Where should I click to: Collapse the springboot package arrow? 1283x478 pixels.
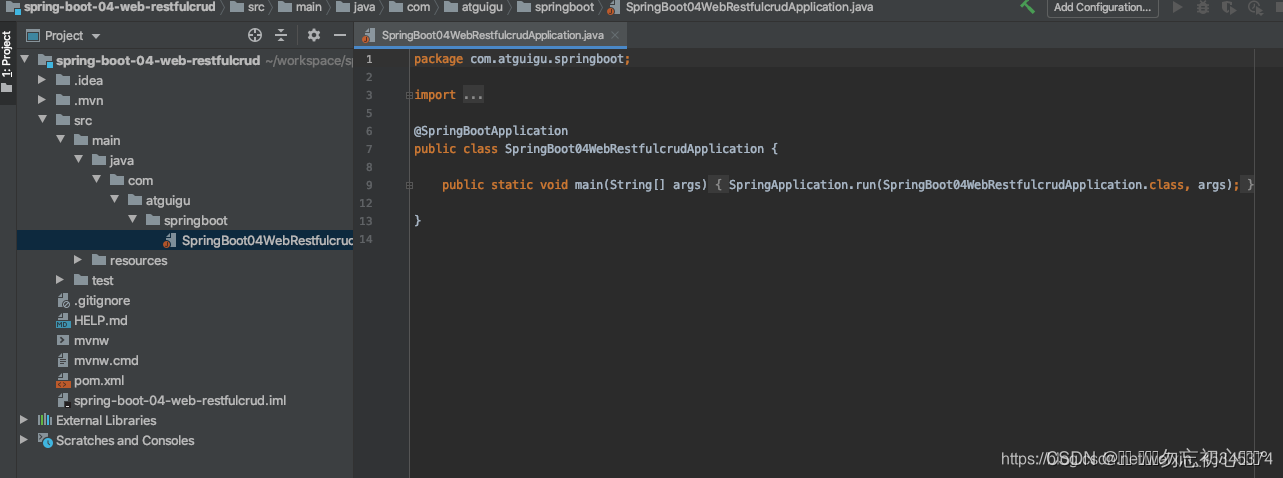coord(132,220)
